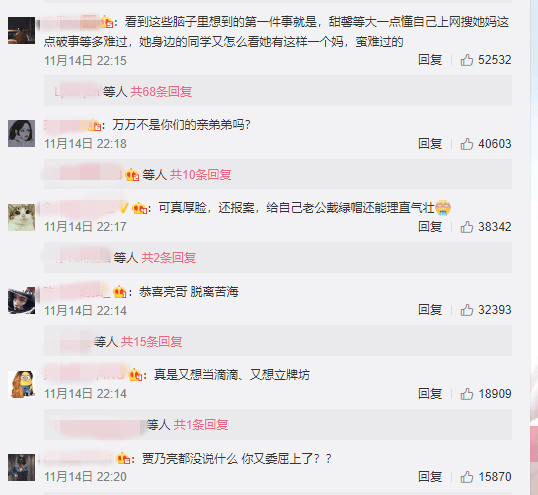This screenshot has height=495, width=538.
Task: Like the comment with 18909 likes
Action: pos(467,394)
